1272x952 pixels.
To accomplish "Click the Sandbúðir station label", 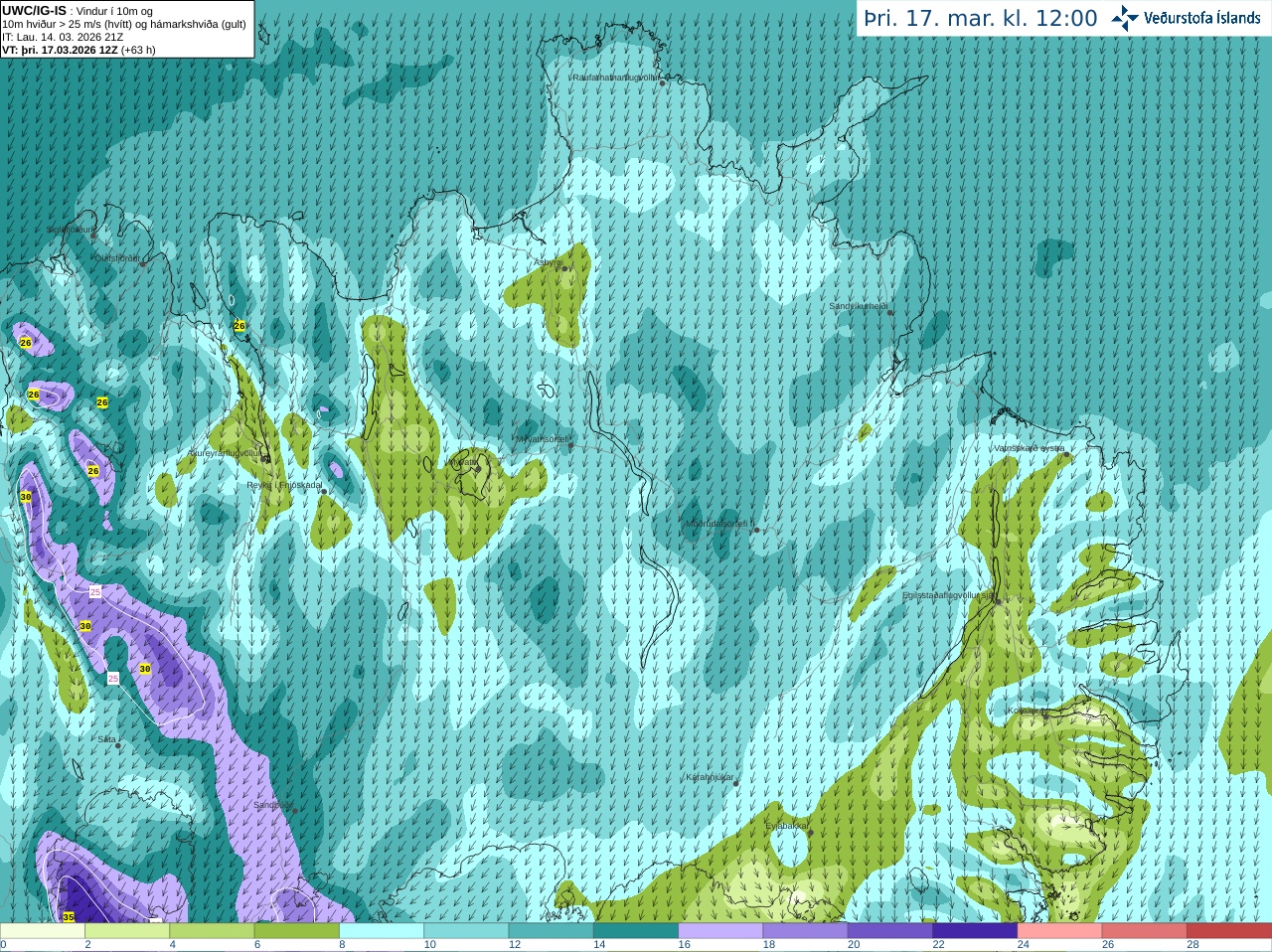I will (x=272, y=805).
